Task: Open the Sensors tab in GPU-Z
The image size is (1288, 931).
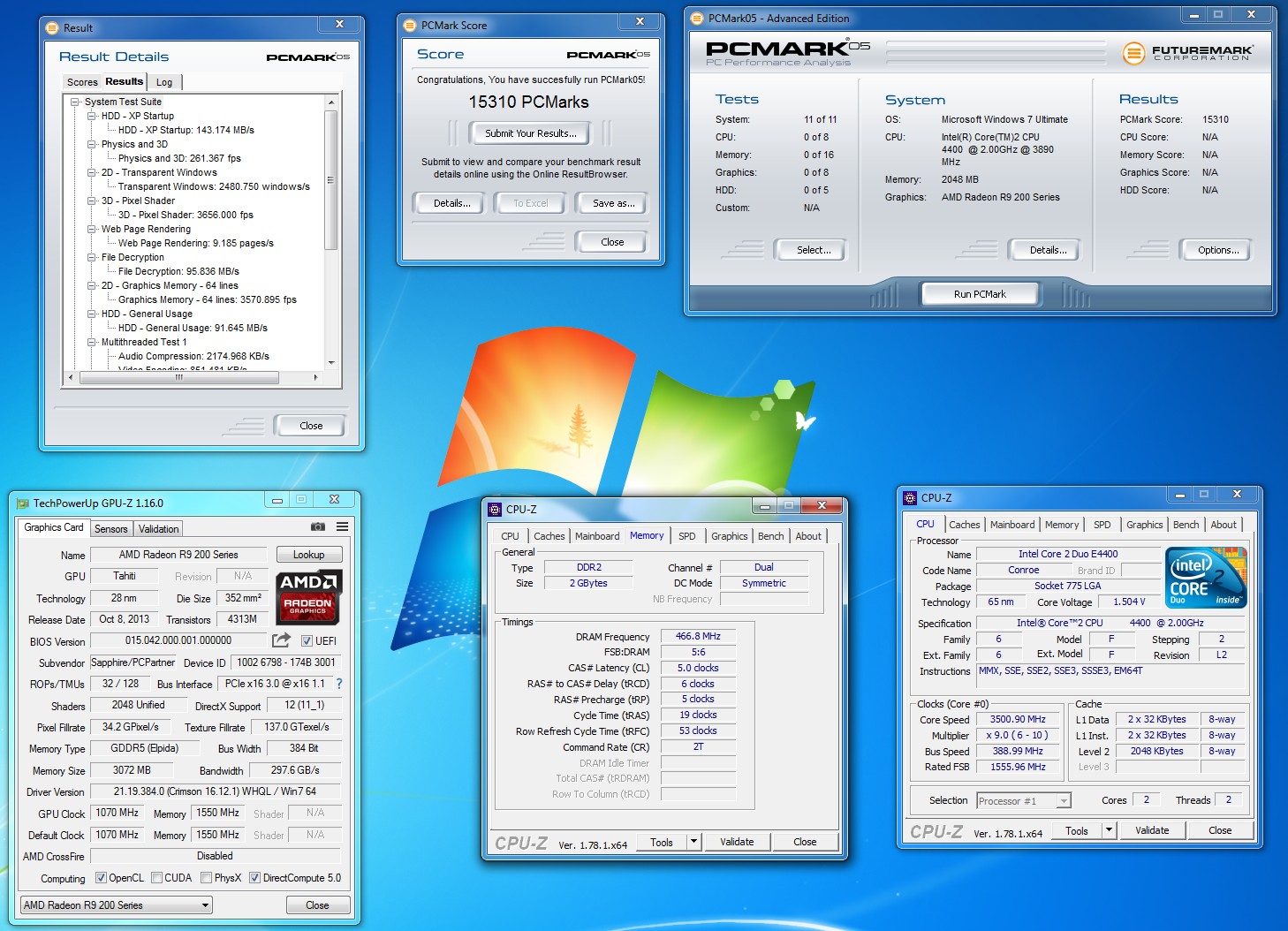Action: tap(111, 529)
